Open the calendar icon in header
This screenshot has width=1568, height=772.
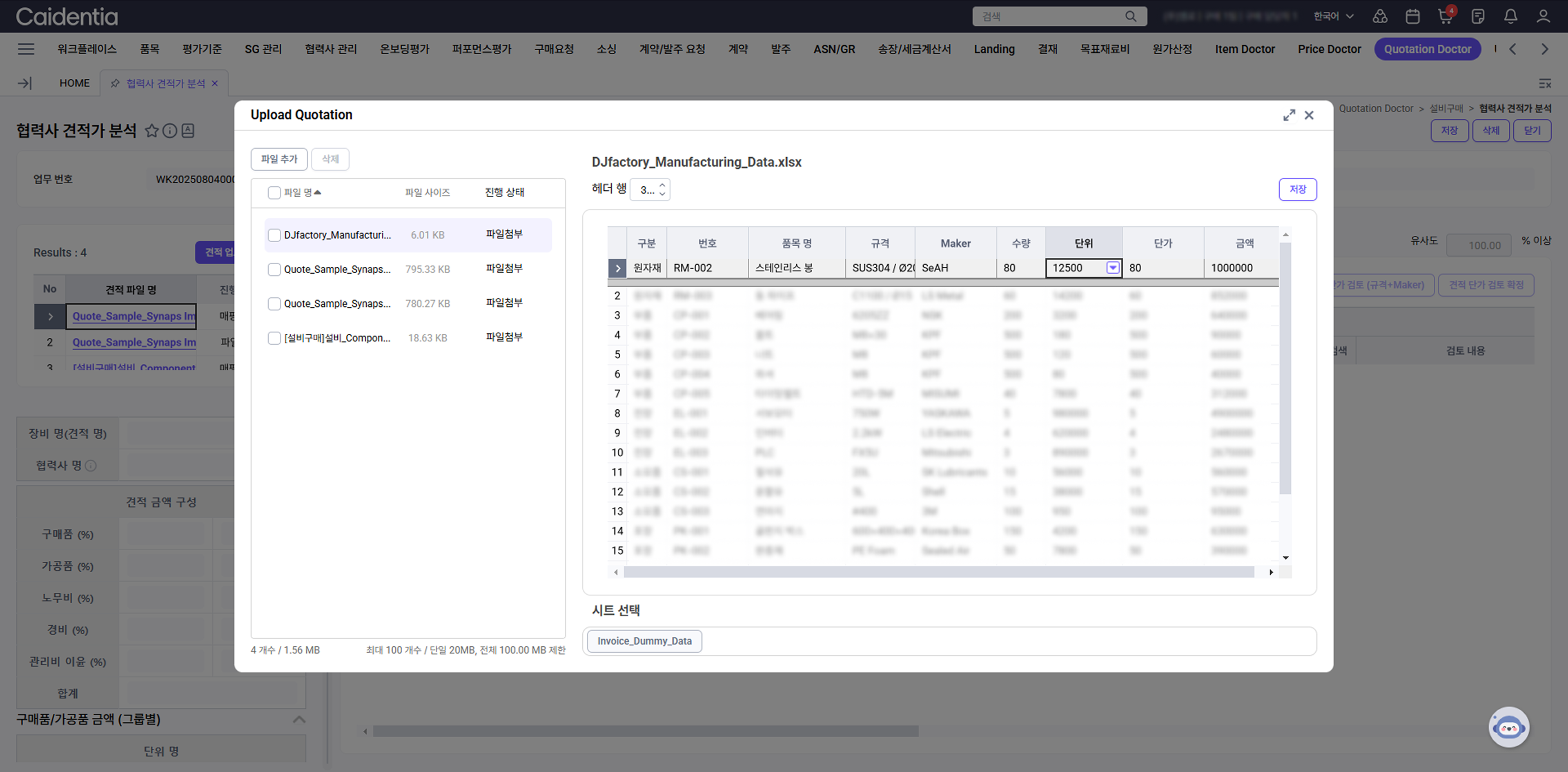pos(1412,16)
